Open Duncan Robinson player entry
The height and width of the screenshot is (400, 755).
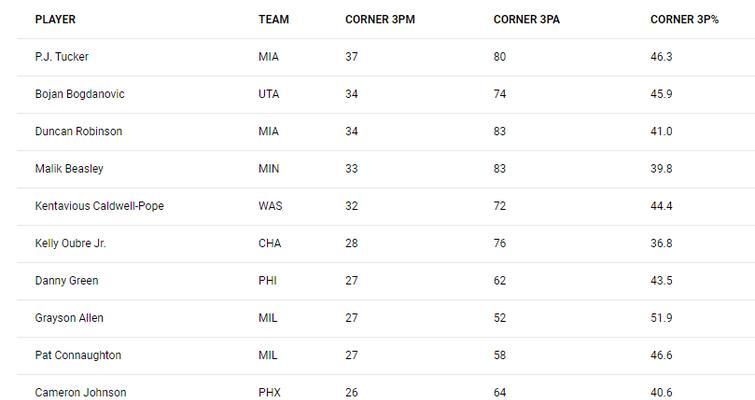pyautogui.click(x=78, y=131)
